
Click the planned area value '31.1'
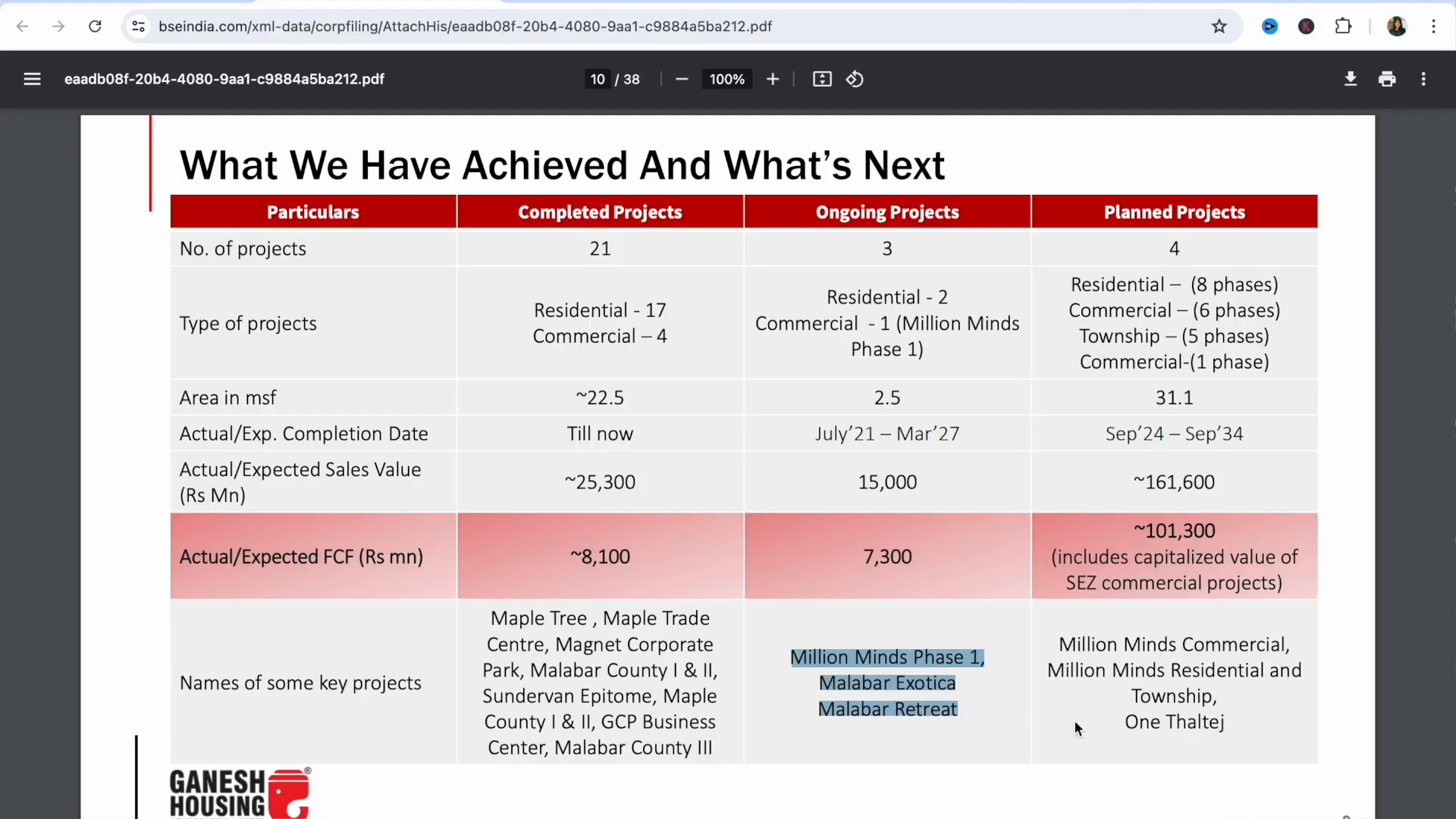click(x=1175, y=397)
